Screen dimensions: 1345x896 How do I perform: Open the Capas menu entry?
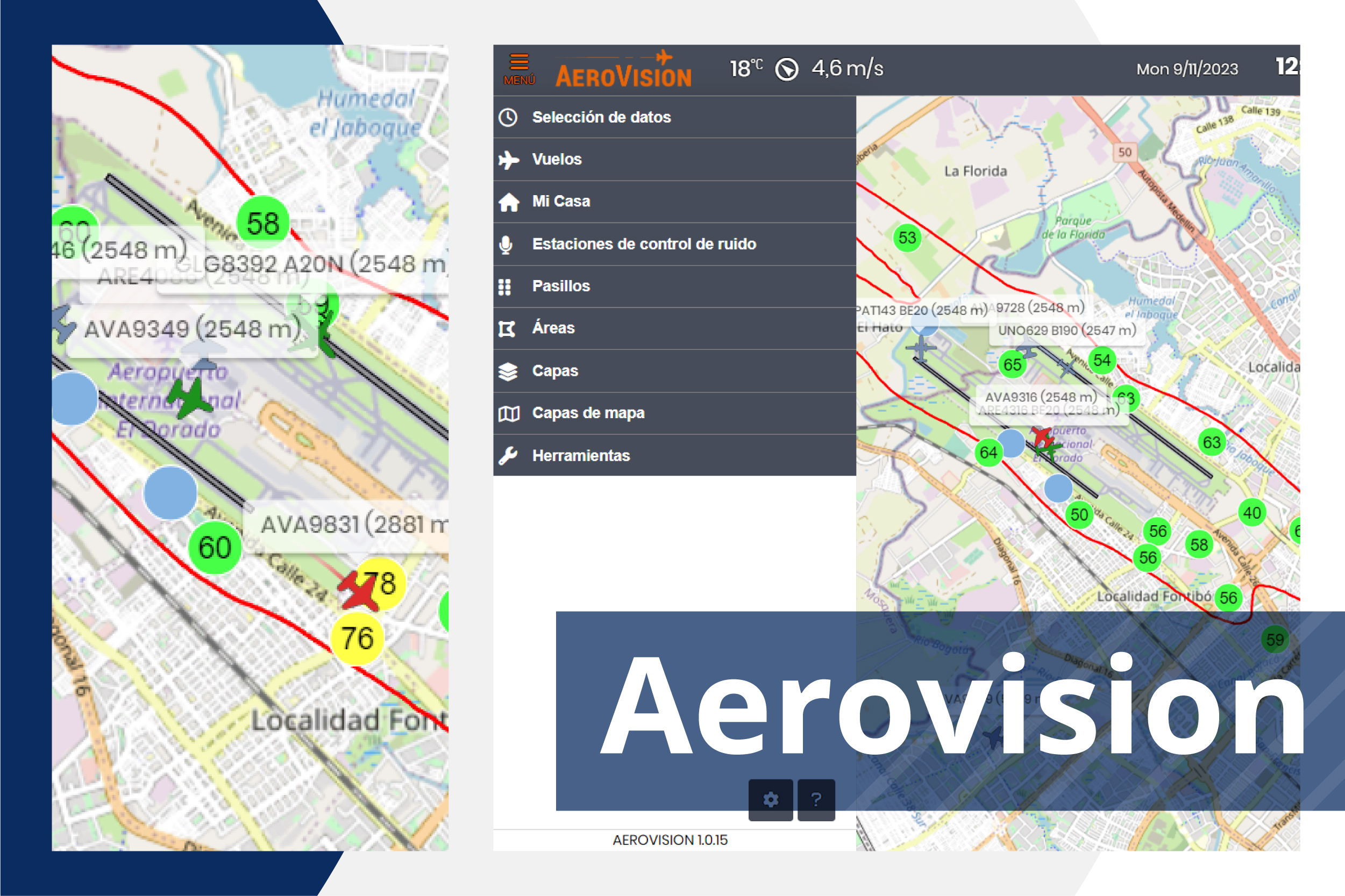[x=674, y=371]
